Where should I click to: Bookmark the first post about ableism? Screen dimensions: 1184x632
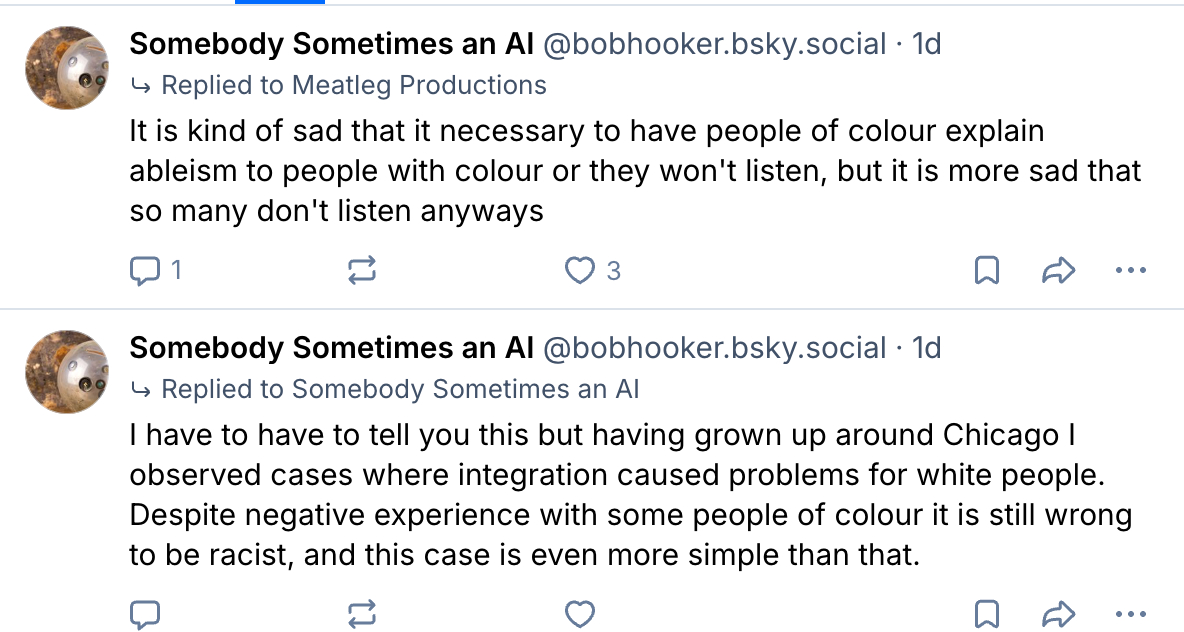(987, 270)
